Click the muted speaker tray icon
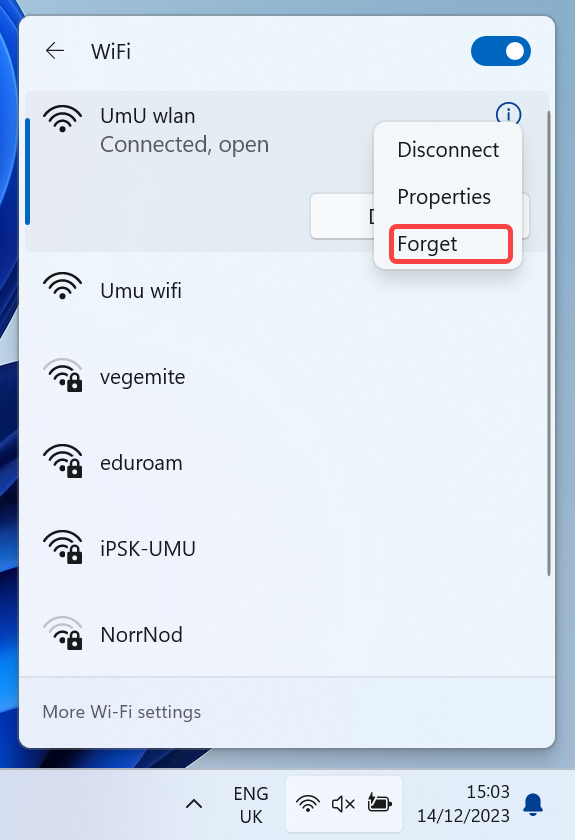Screen dimensions: 575x840 [x=343, y=804]
